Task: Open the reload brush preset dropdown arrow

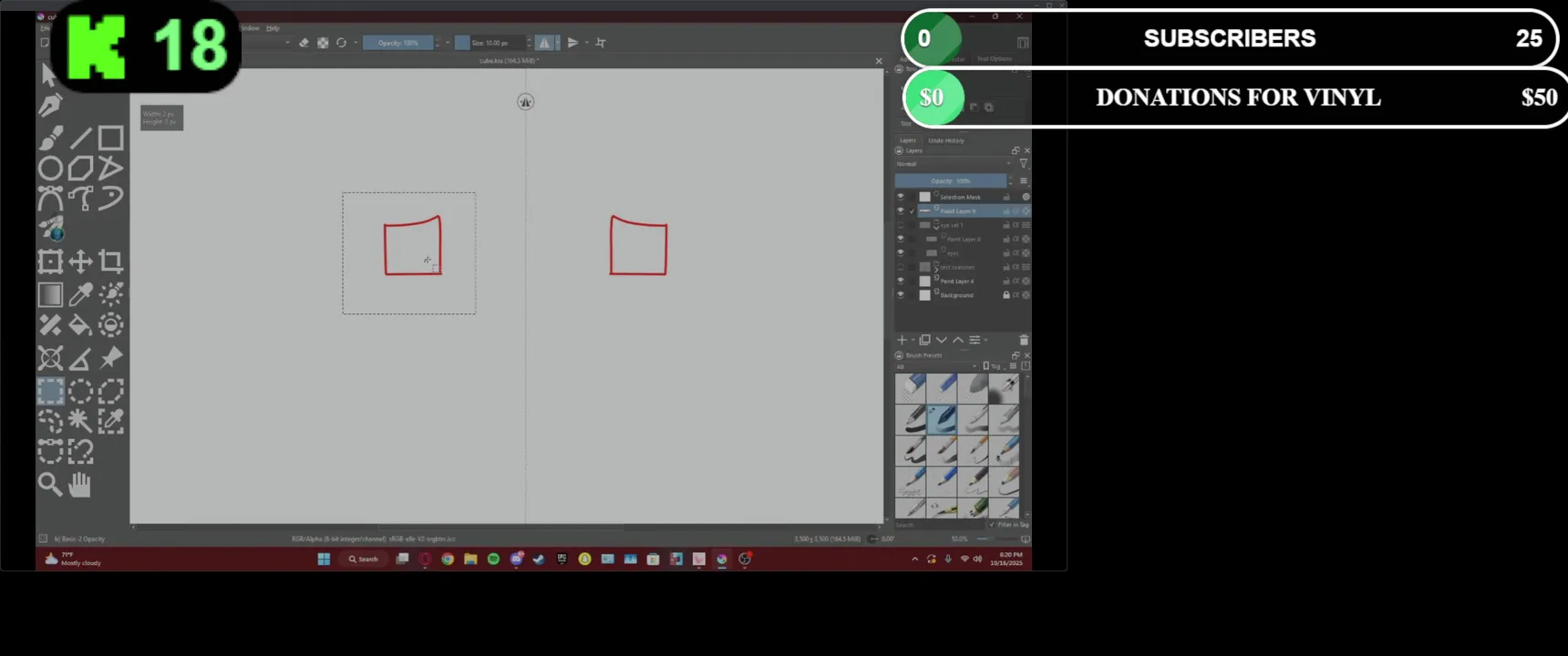Action: coord(355,43)
